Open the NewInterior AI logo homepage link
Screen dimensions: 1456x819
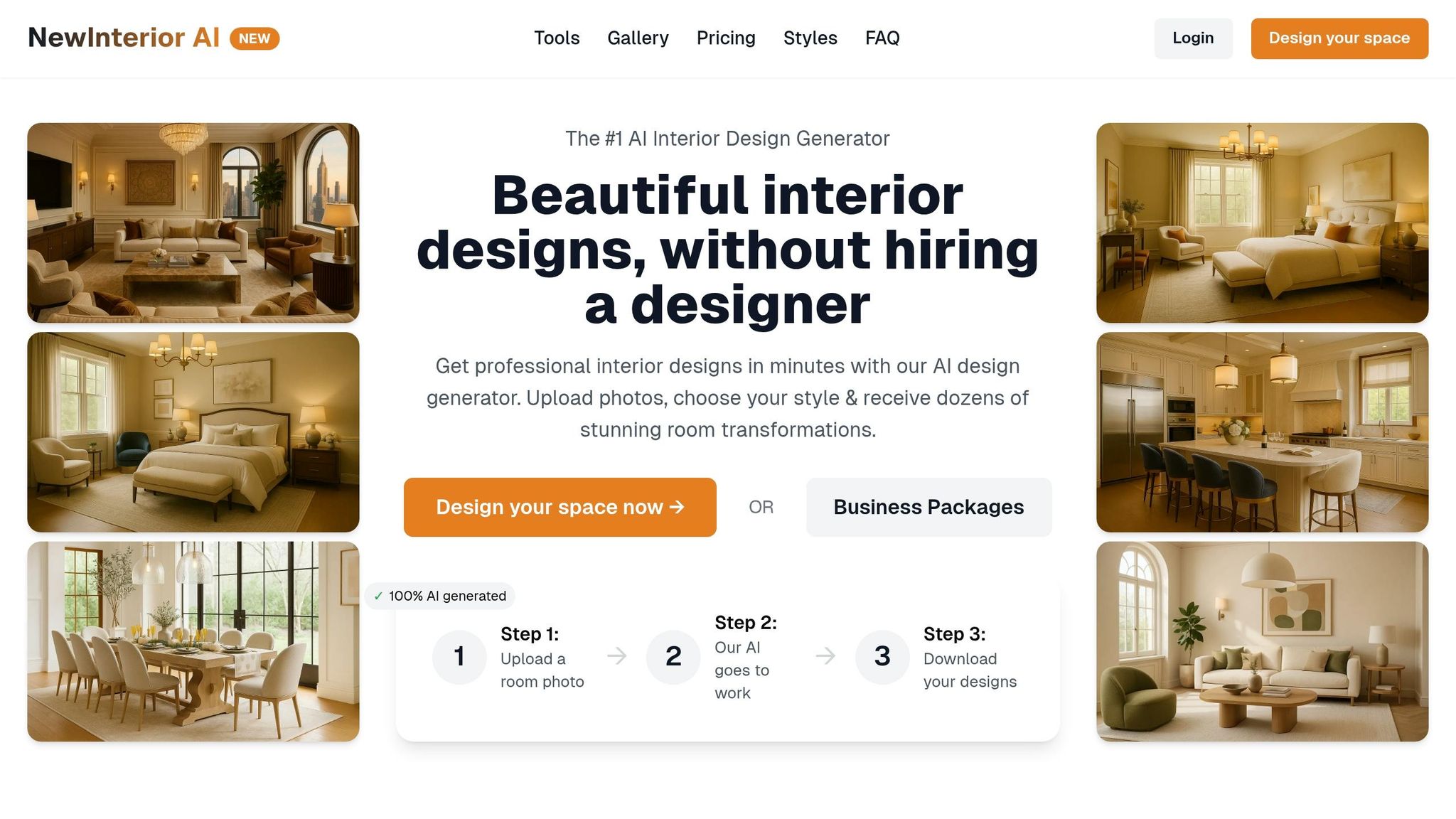coord(124,38)
